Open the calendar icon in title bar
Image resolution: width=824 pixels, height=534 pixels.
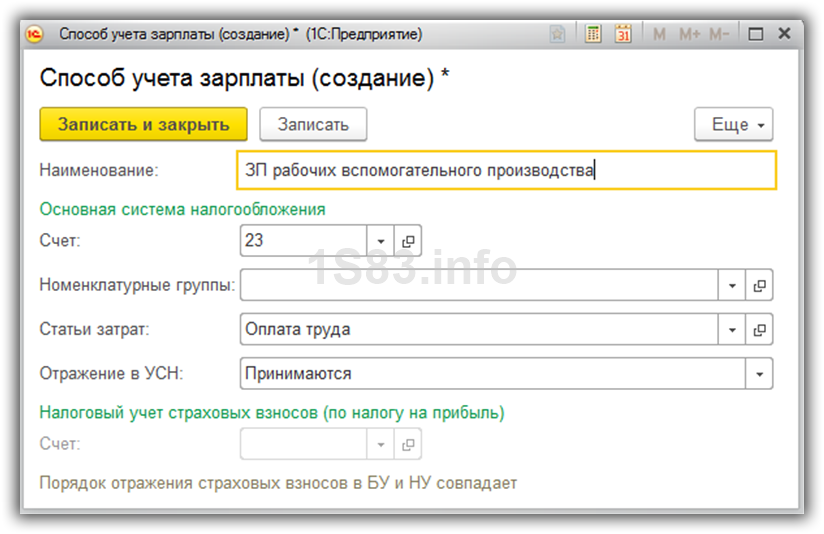623,34
